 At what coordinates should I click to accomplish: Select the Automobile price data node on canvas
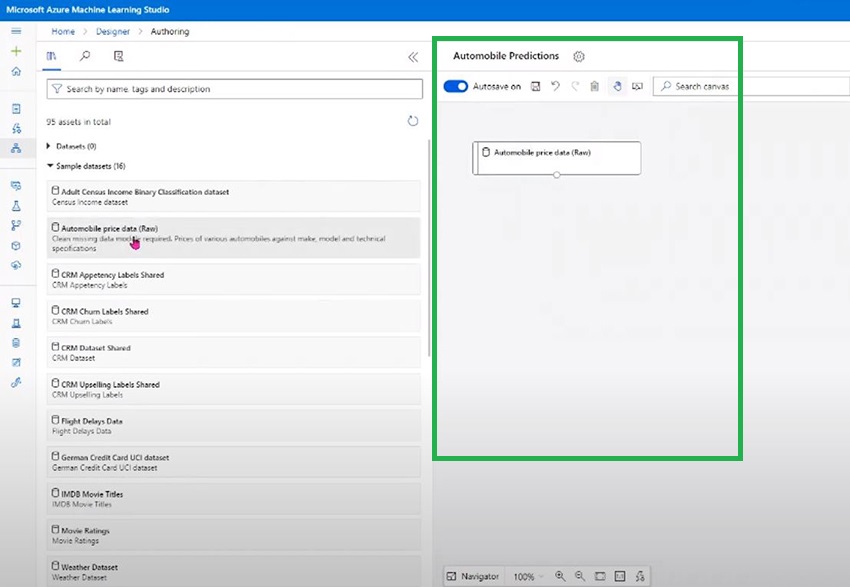click(557, 158)
